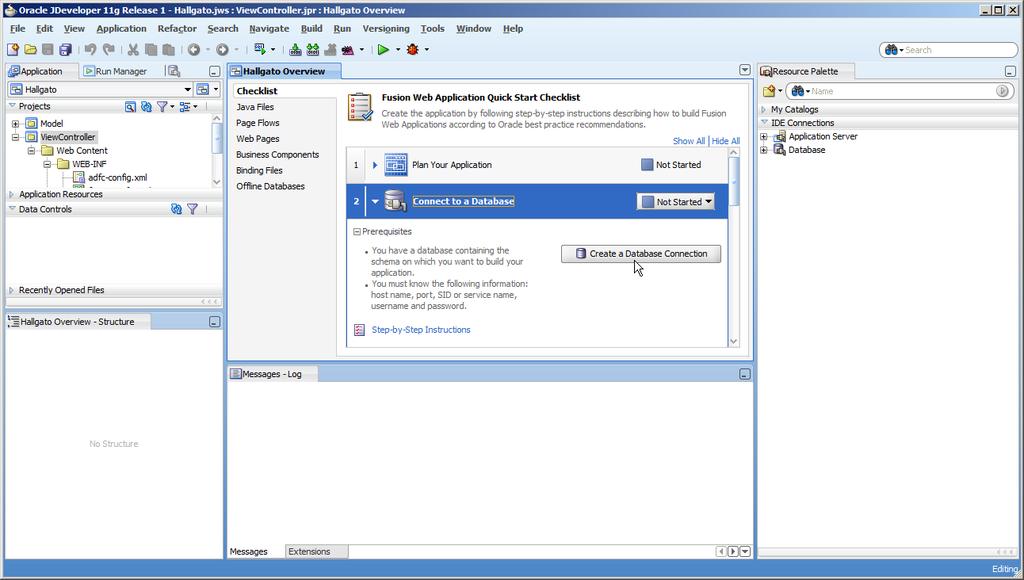1024x580 pixels.
Task: Expand the Plan Your Application step
Action: coord(375,165)
